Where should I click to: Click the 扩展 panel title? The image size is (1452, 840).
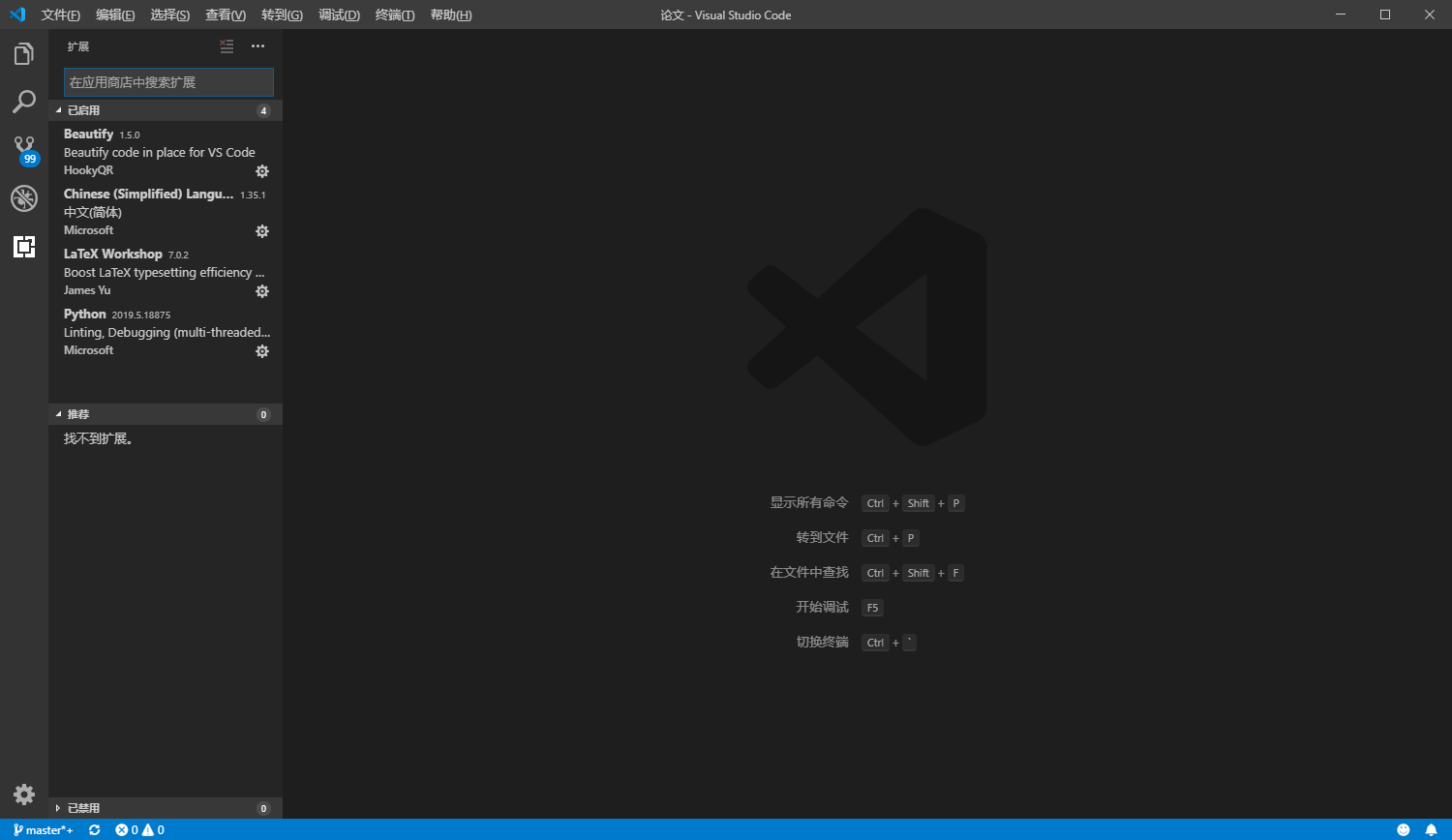[x=78, y=46]
